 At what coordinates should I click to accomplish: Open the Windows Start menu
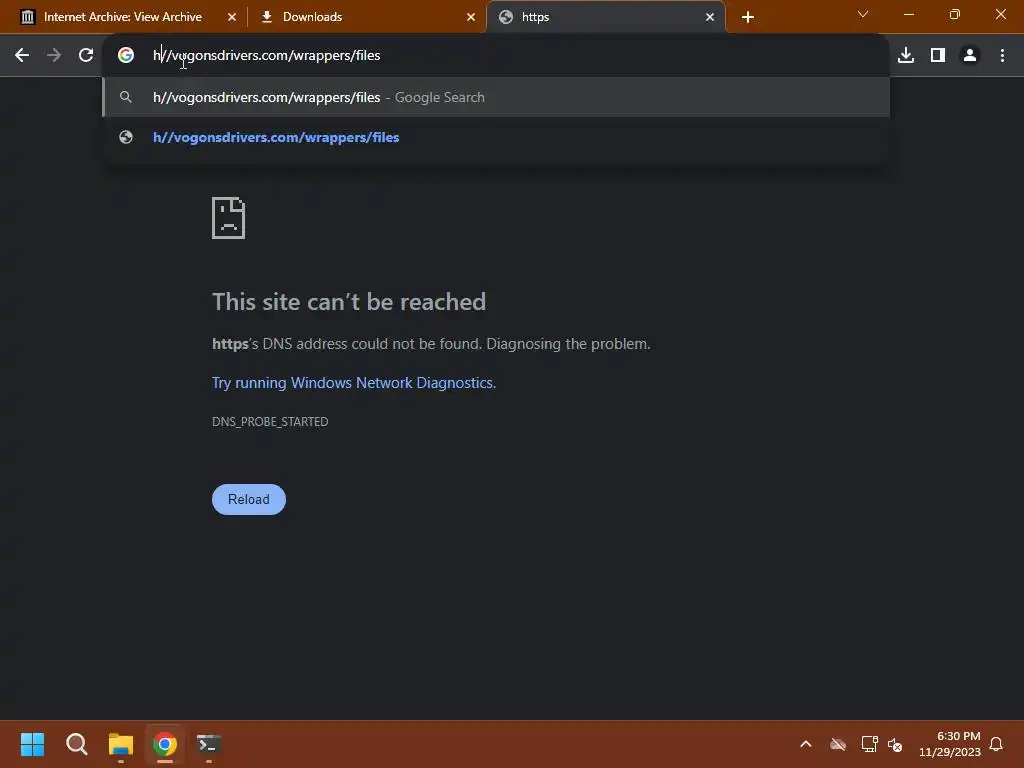point(32,744)
